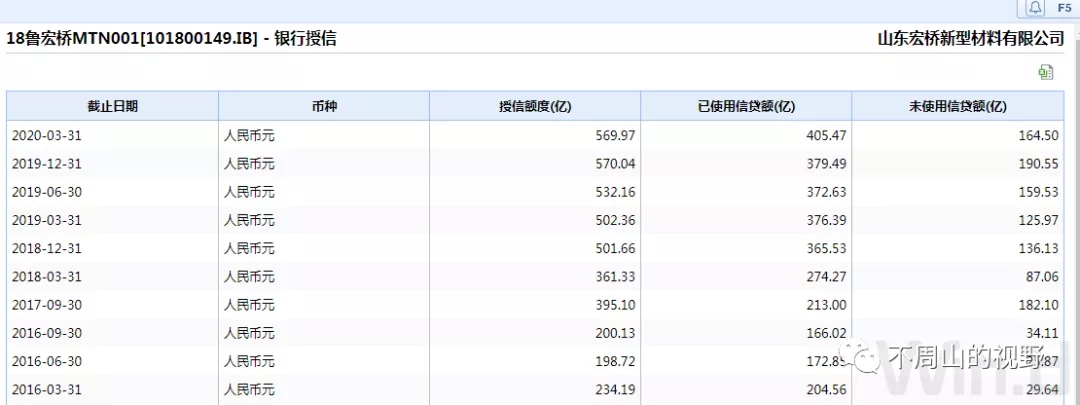Image resolution: width=1080 pixels, height=405 pixels.
Task: Click credit line value 570.04
Action: click(x=616, y=164)
